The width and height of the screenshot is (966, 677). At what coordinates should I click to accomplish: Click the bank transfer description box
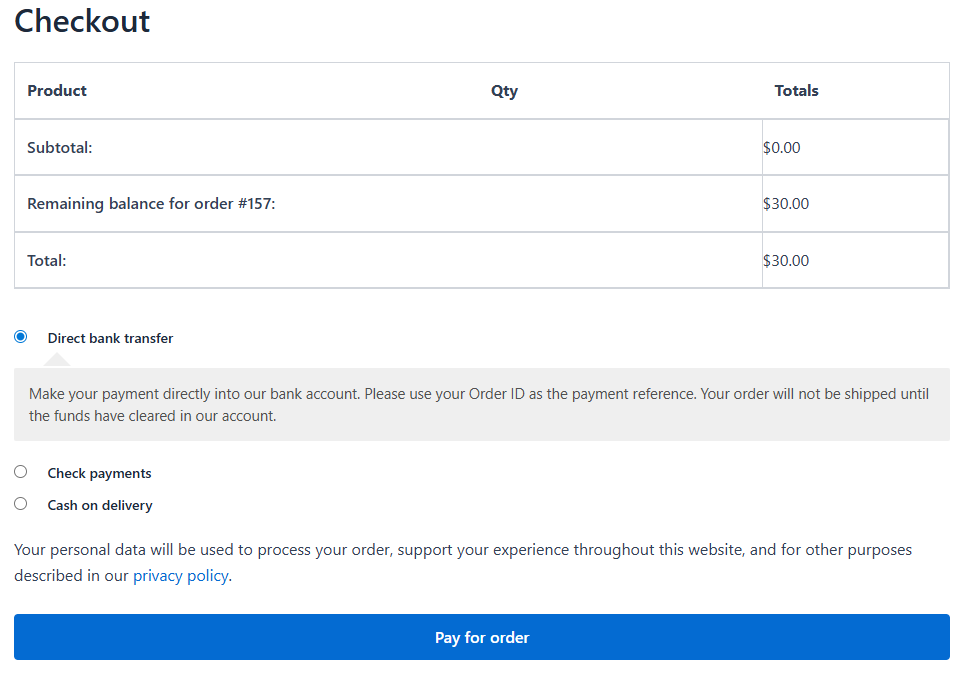(x=482, y=404)
